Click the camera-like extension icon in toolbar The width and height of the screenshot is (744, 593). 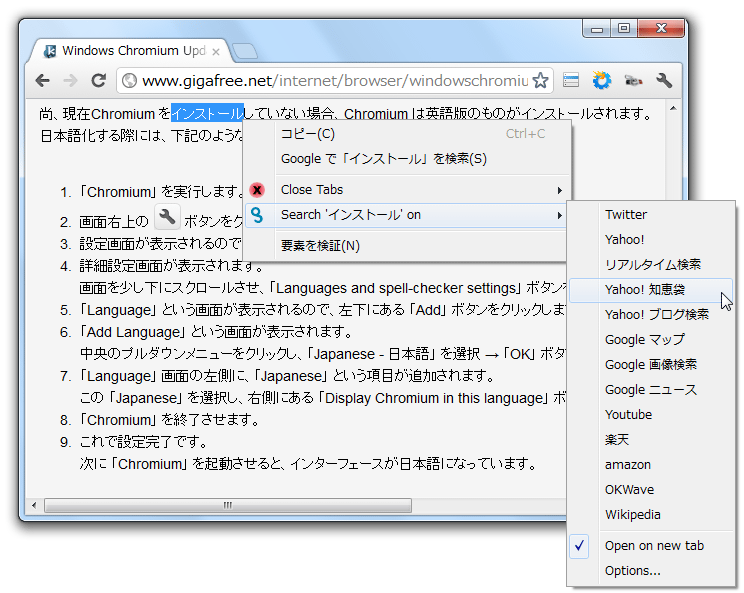(x=633, y=81)
